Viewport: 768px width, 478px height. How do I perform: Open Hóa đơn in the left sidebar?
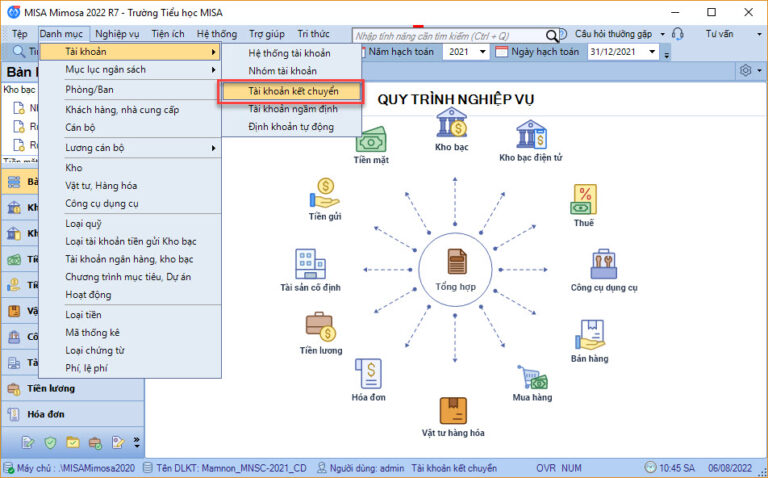pos(46,413)
